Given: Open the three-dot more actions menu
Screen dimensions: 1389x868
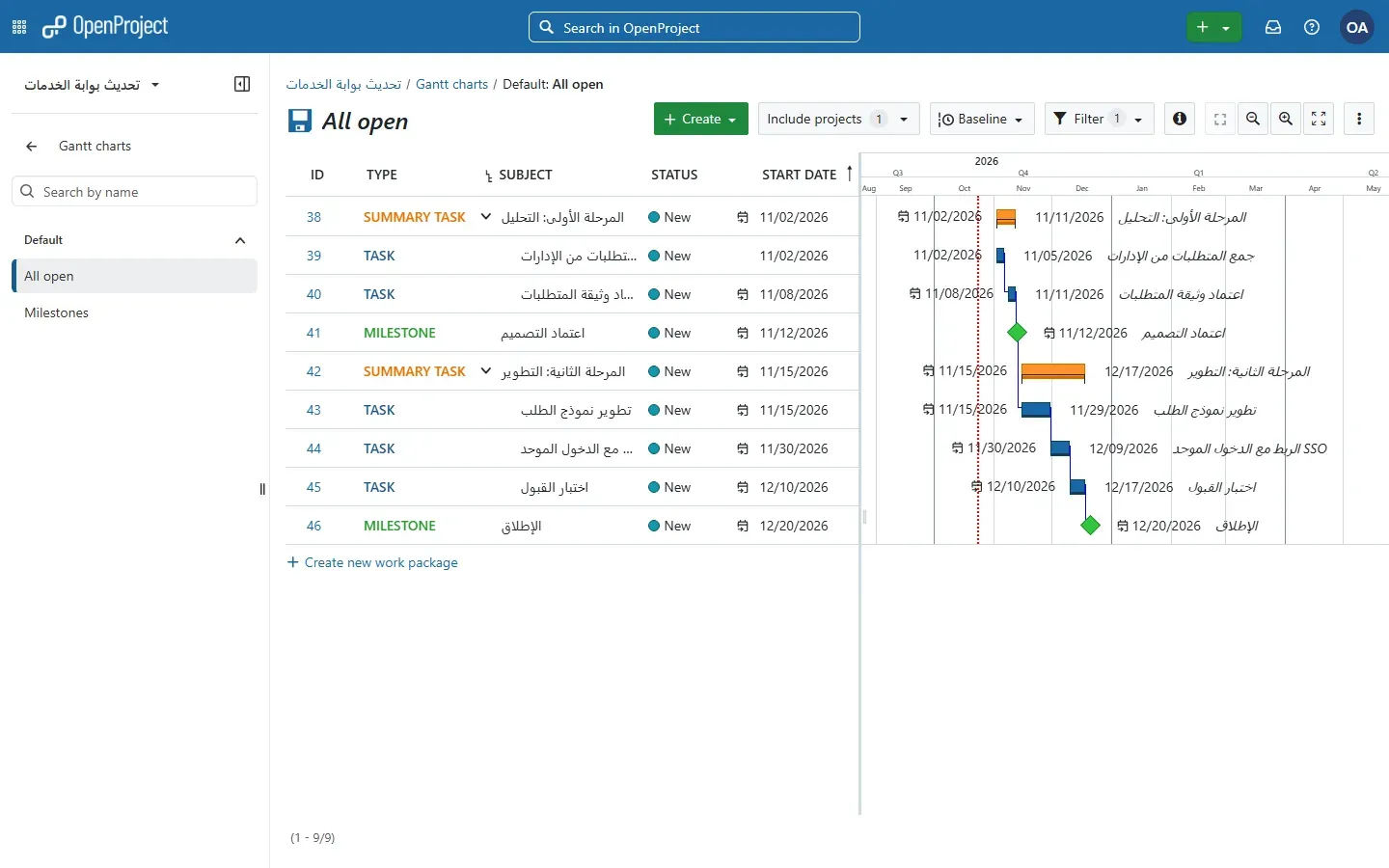Looking at the screenshot, I should (x=1360, y=119).
